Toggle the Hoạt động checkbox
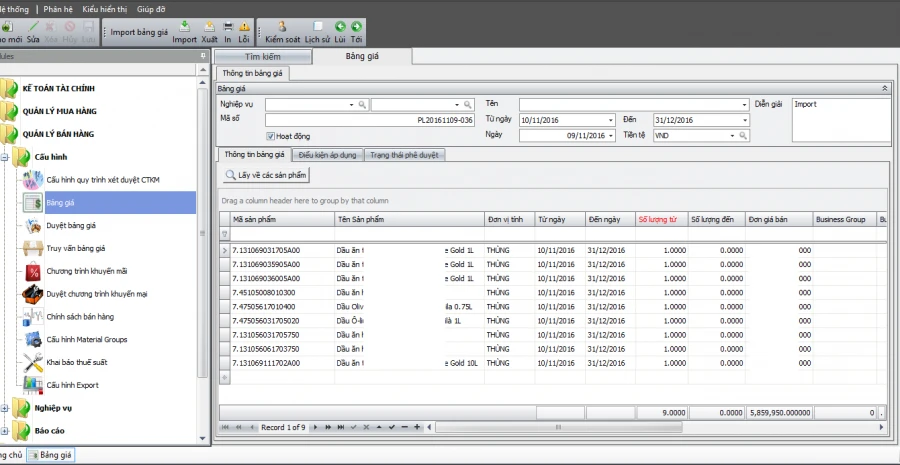This screenshot has height=465, width=900. [271, 136]
